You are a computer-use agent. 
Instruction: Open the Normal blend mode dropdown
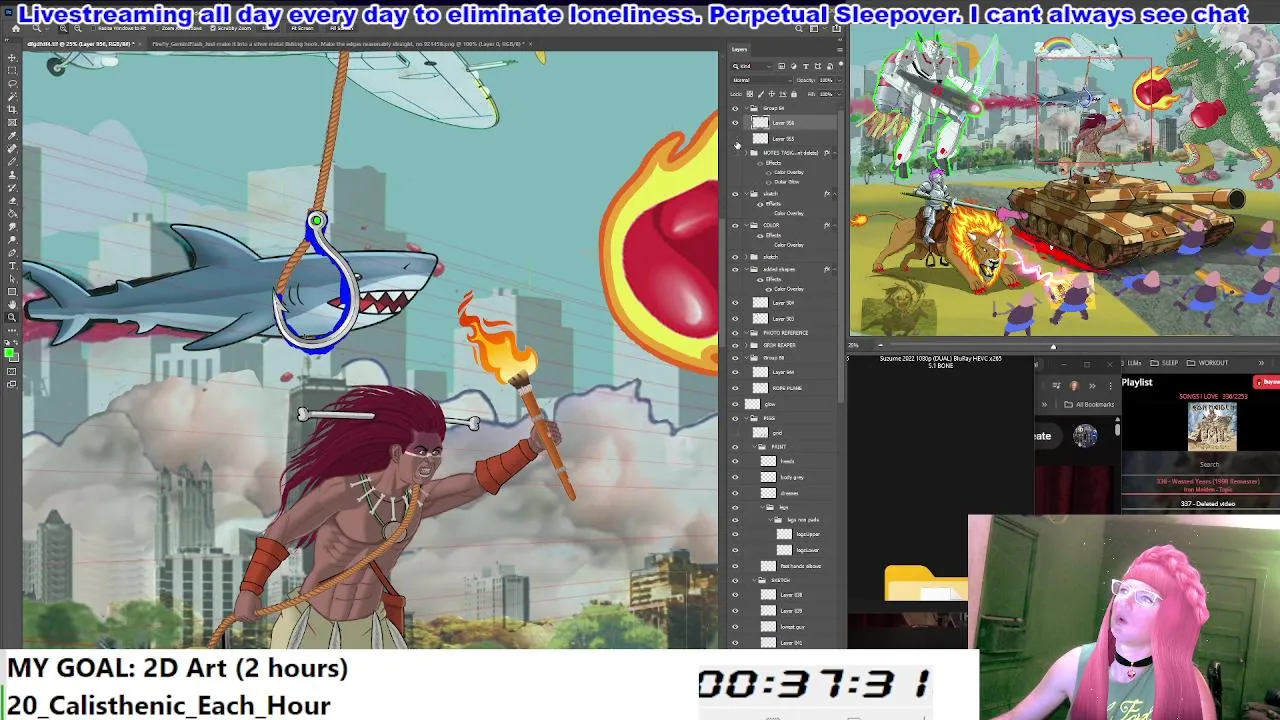[x=761, y=80]
